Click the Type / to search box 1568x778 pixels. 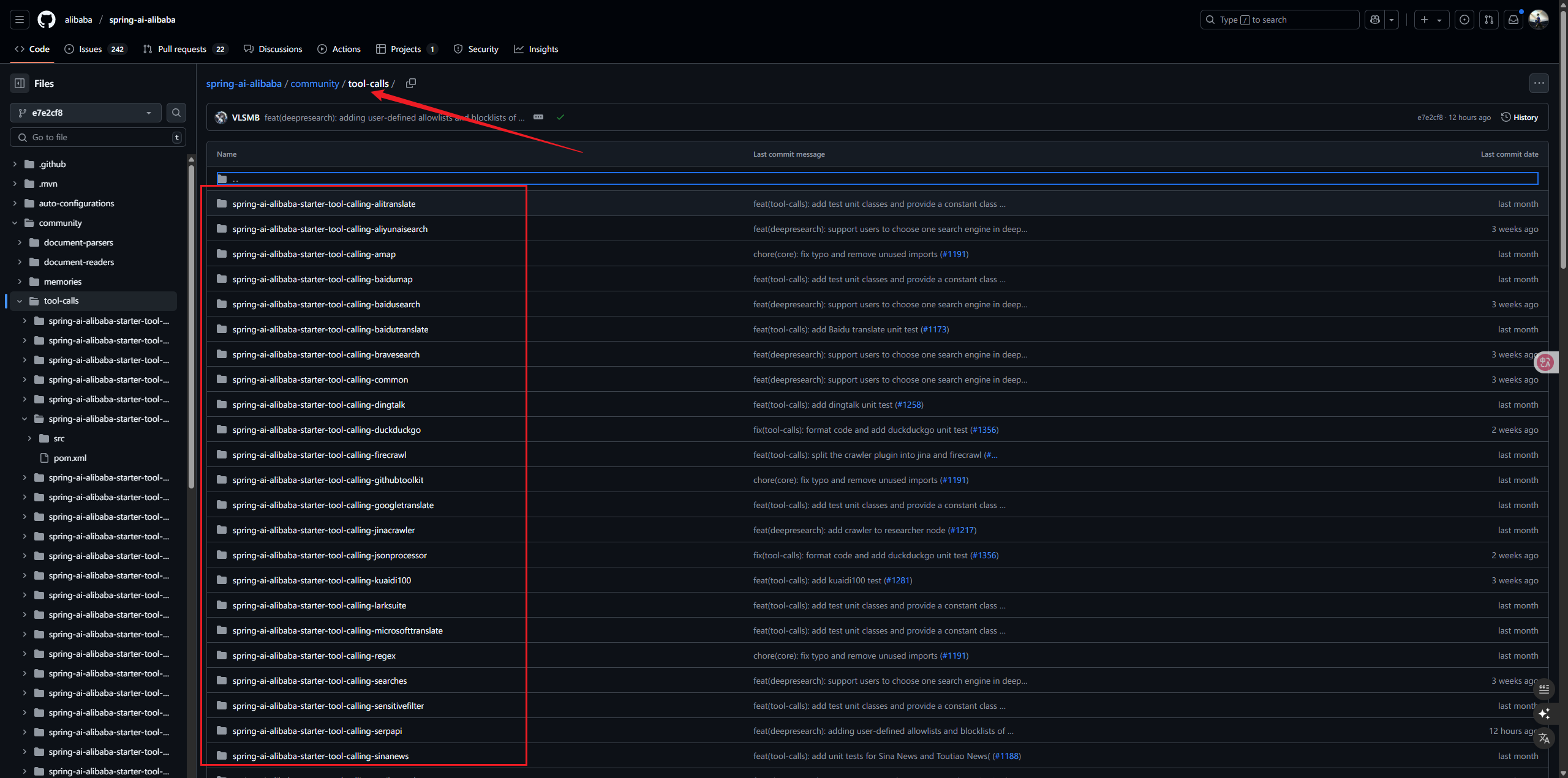coord(1280,20)
